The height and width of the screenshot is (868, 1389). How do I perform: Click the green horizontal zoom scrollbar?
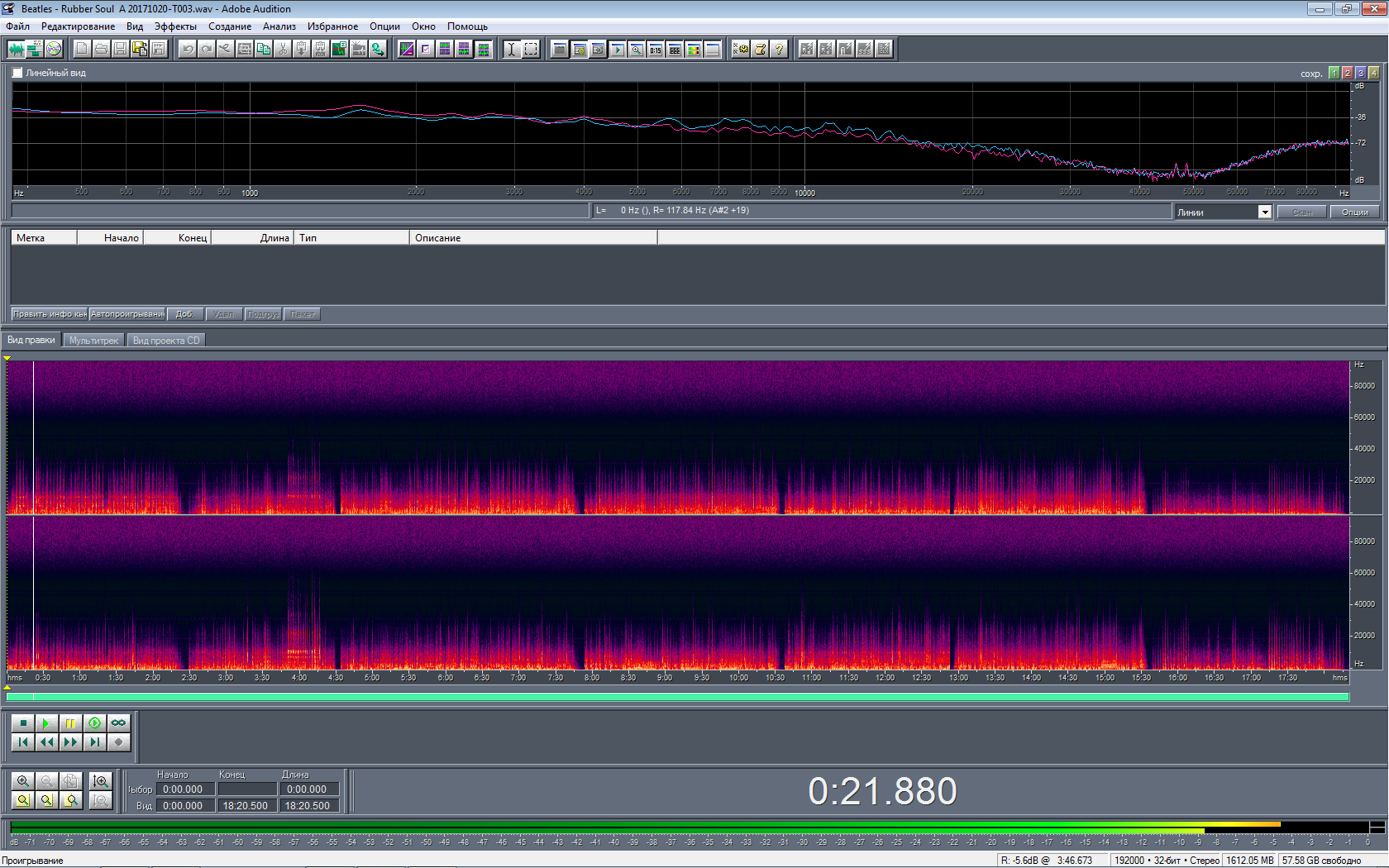point(678,697)
